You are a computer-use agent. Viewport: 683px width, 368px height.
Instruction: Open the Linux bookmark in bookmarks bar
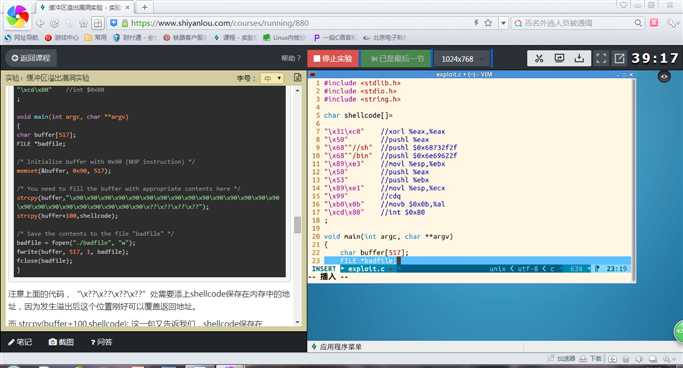click(x=284, y=37)
